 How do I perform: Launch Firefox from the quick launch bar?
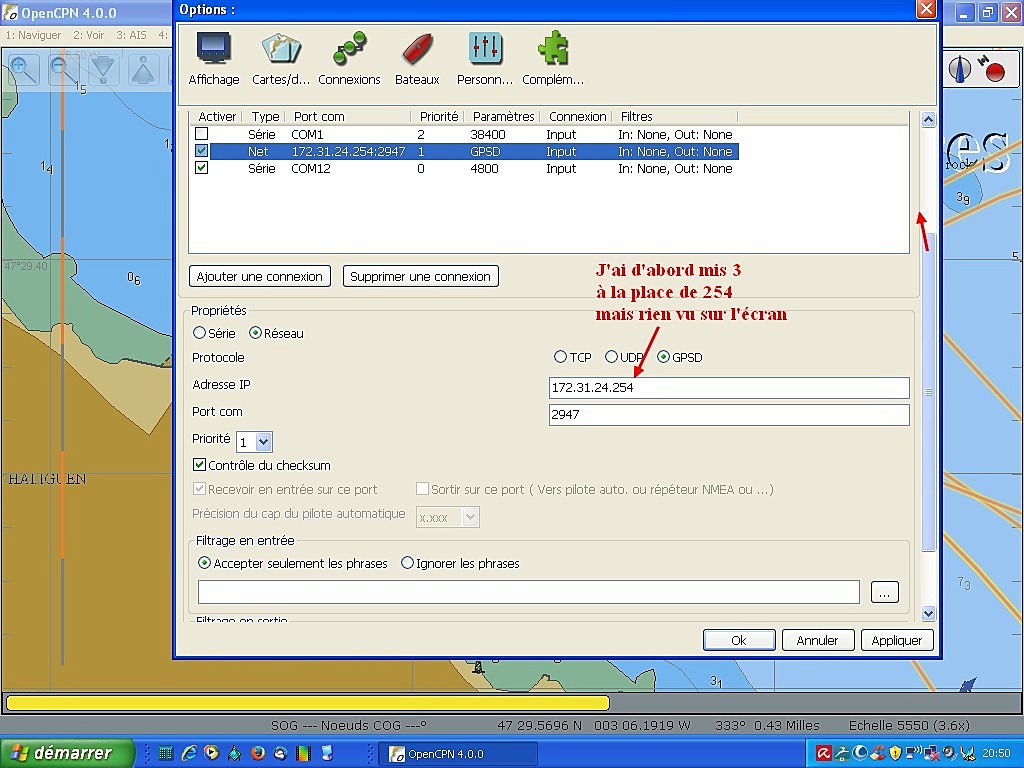tap(258, 753)
